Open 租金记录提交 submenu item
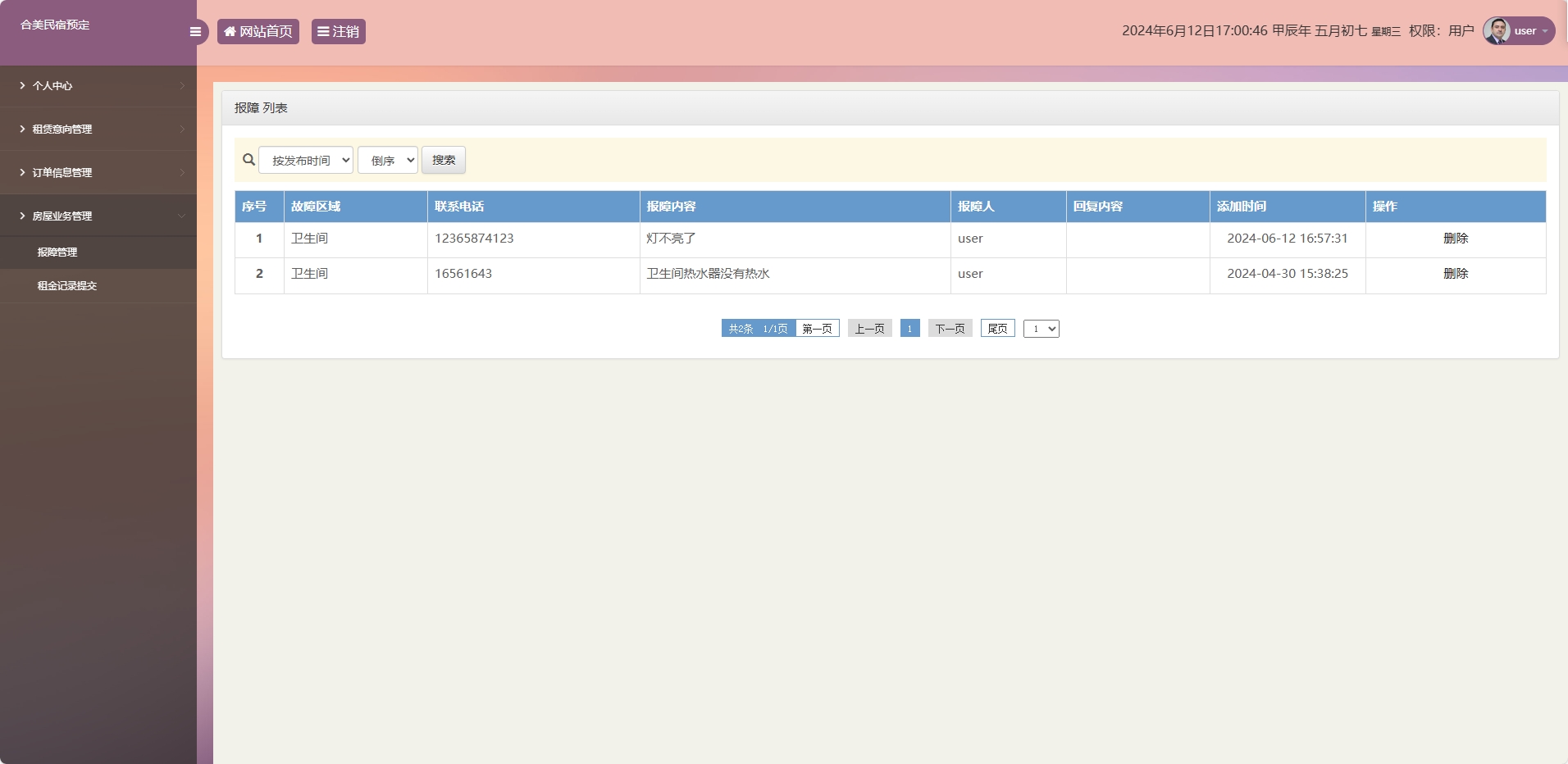The height and width of the screenshot is (764, 1568). [x=67, y=286]
